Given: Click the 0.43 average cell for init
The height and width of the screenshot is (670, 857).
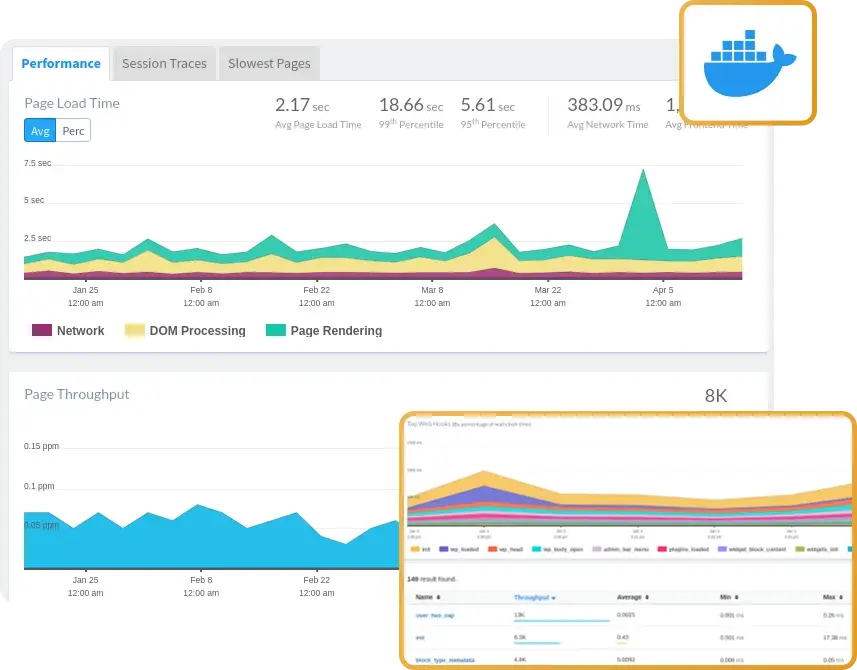Looking at the screenshot, I should pos(623,637).
